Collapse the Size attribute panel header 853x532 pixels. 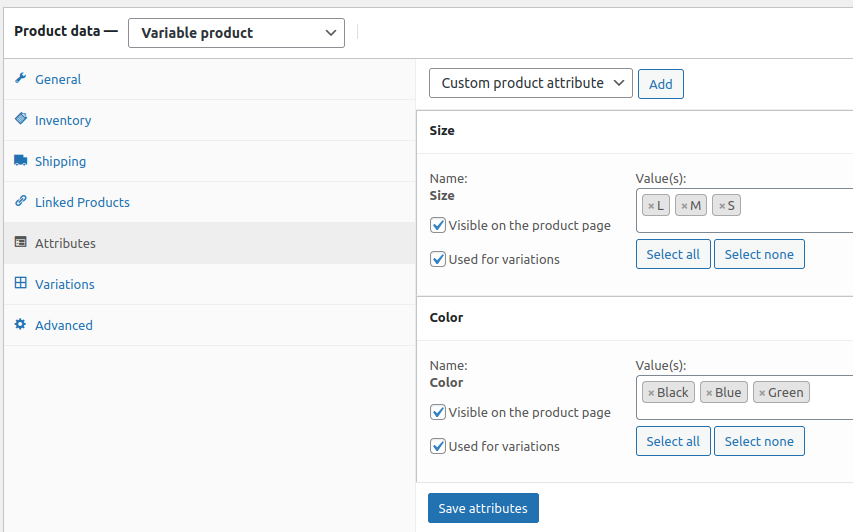(x=634, y=131)
